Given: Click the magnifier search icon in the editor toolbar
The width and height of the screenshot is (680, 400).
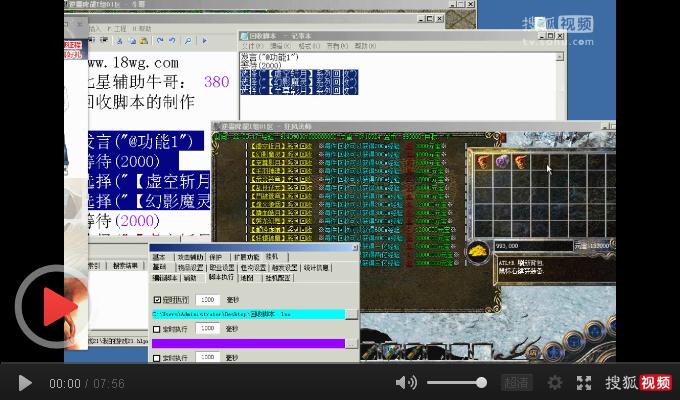Looking at the screenshot, I should tap(188, 40).
